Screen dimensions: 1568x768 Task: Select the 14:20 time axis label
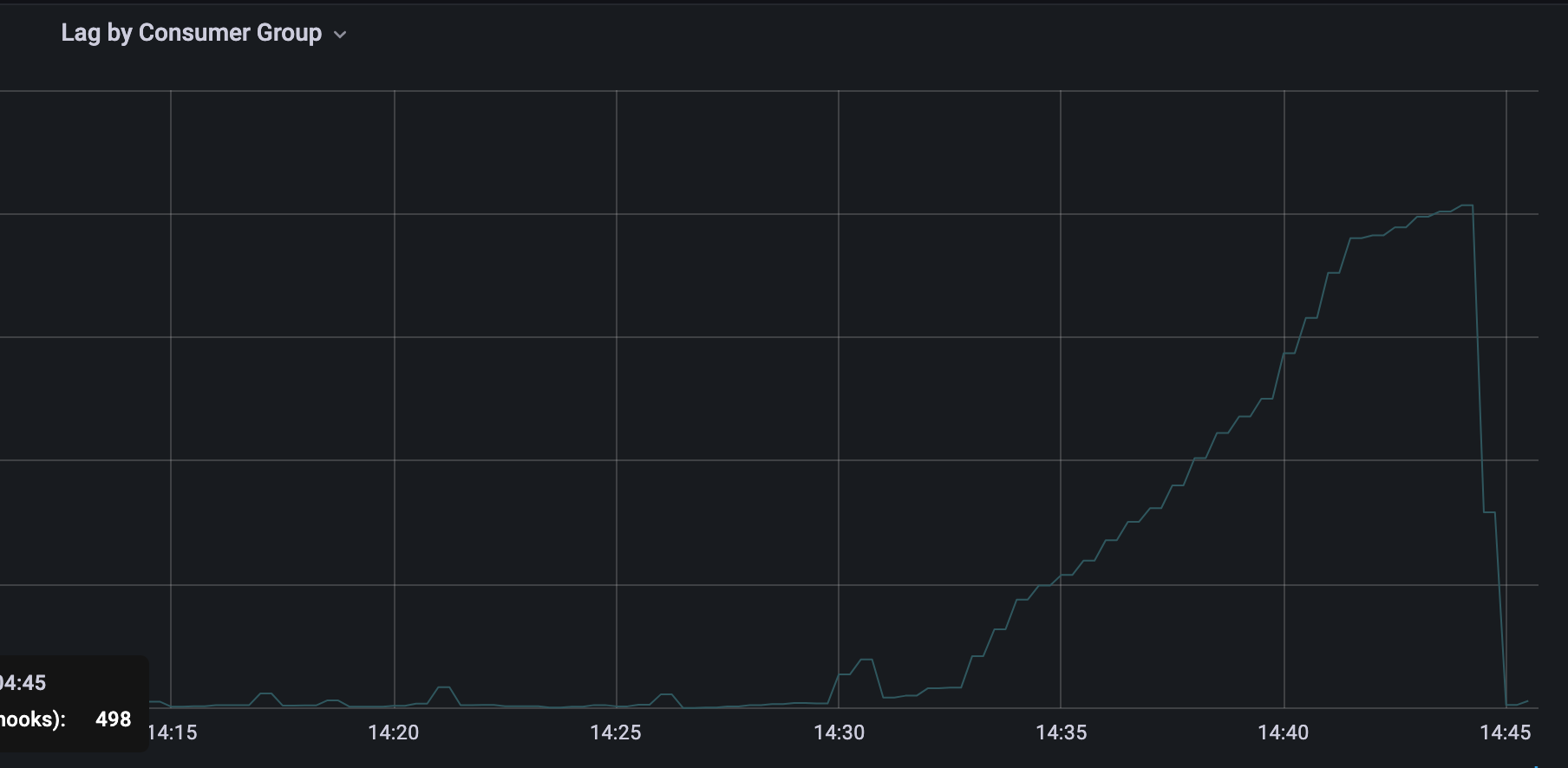pos(394,732)
